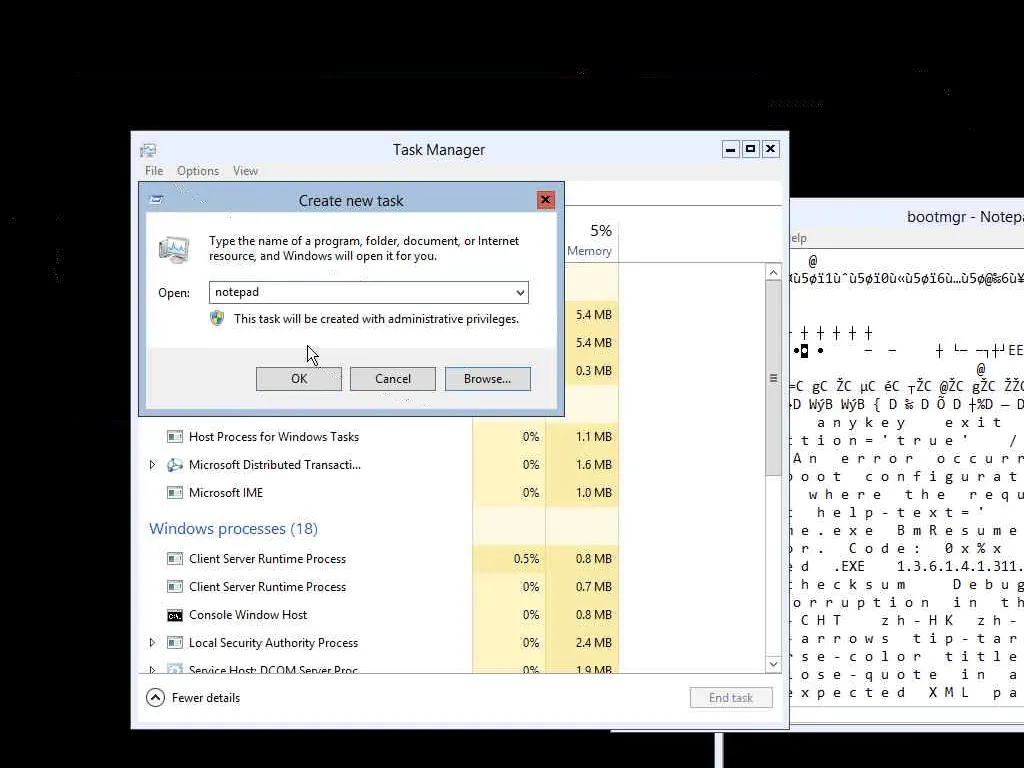The width and height of the screenshot is (1024, 768).
Task: Select the Console Window Host row text
Action: tap(248, 615)
